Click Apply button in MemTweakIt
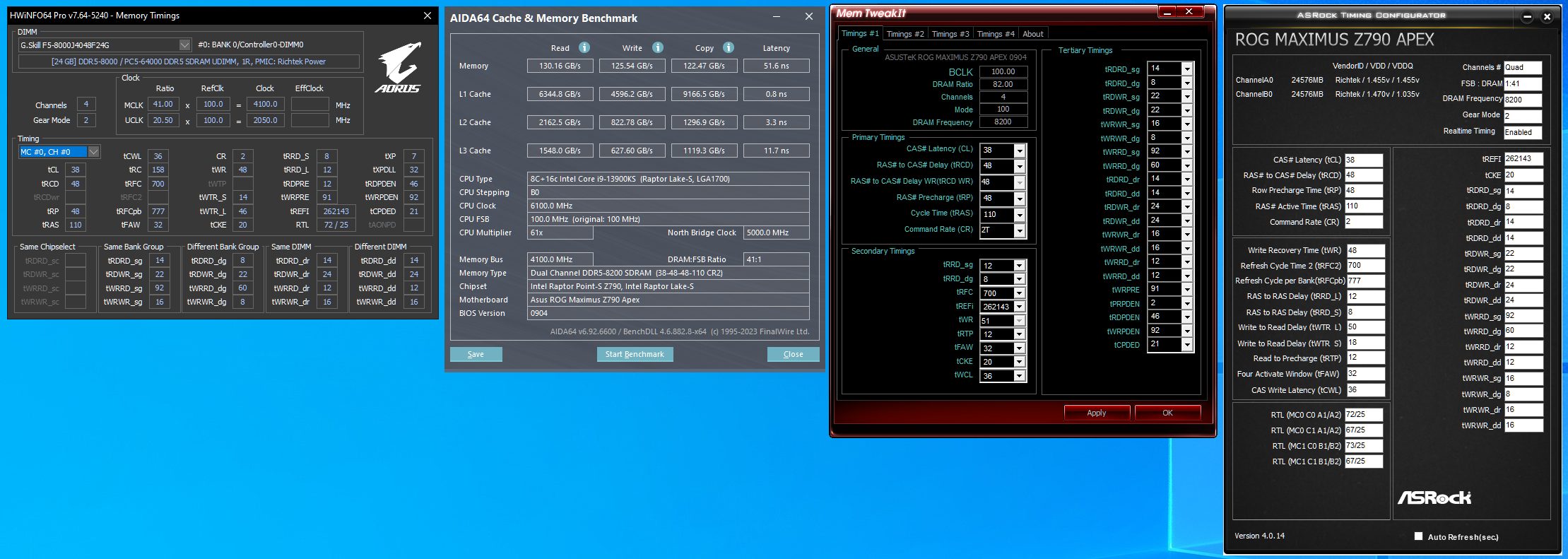1568x559 pixels. click(1097, 413)
